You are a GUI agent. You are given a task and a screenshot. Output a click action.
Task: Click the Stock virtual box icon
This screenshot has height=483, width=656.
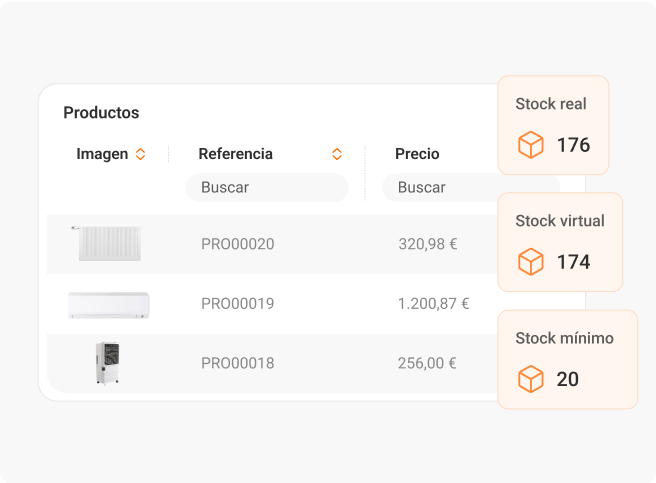coord(530,262)
